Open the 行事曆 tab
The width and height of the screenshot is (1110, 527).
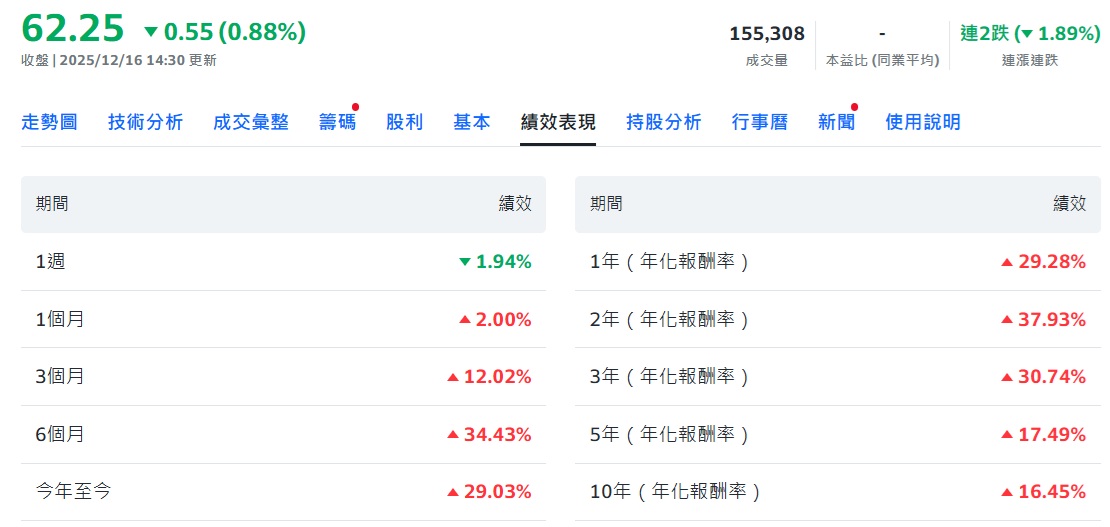coord(760,122)
